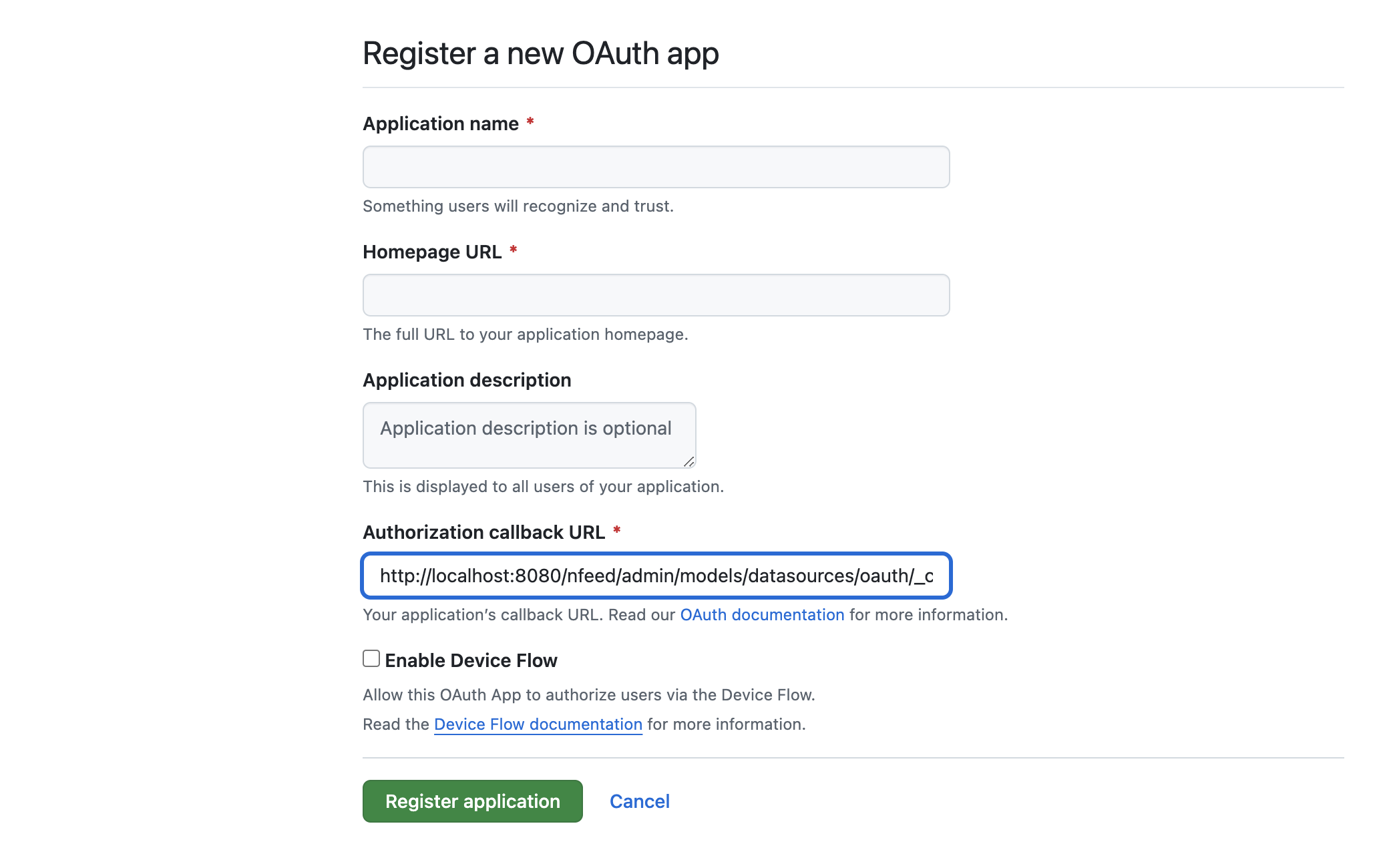Open the Device Flow documentation link

(x=538, y=724)
